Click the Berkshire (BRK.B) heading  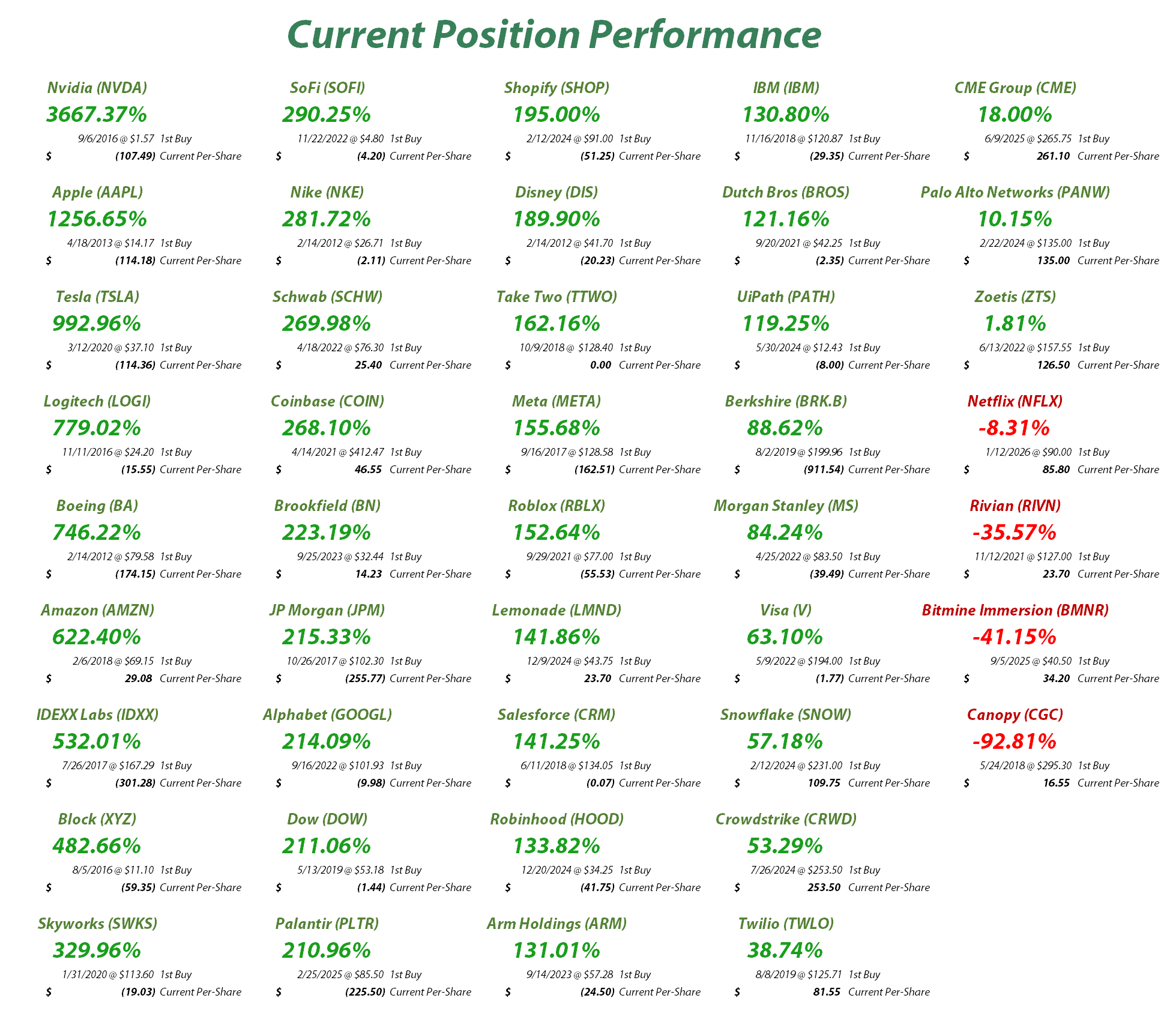coord(786,401)
